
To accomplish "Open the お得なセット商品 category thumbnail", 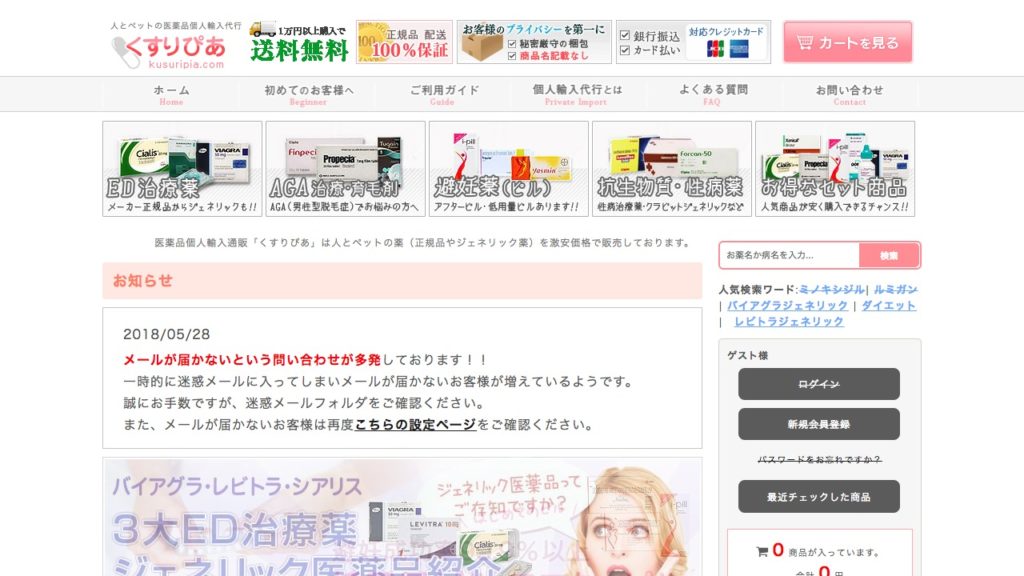I will coord(835,168).
